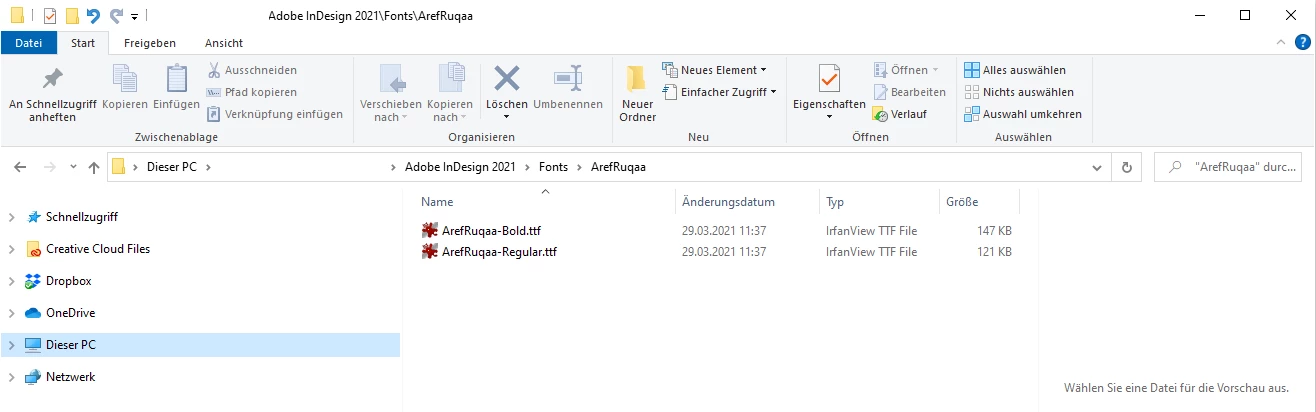Click new folder icon in title bar
Screen dimensions: 1316x412
point(72,15)
